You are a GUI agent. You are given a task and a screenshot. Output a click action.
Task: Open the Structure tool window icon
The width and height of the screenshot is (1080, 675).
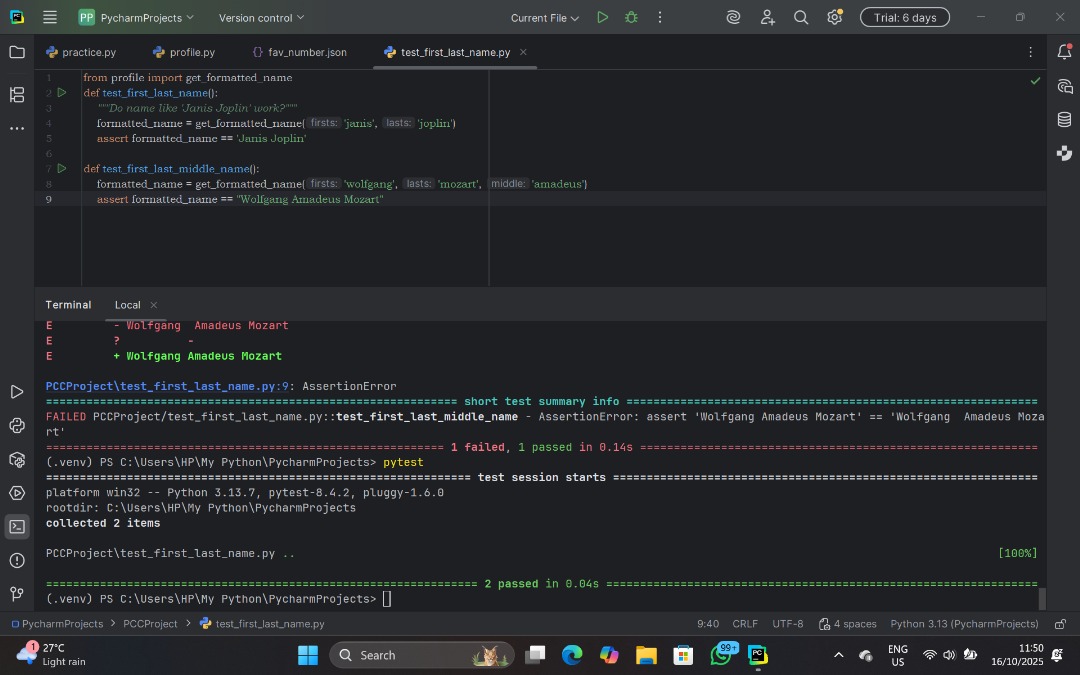[17, 94]
